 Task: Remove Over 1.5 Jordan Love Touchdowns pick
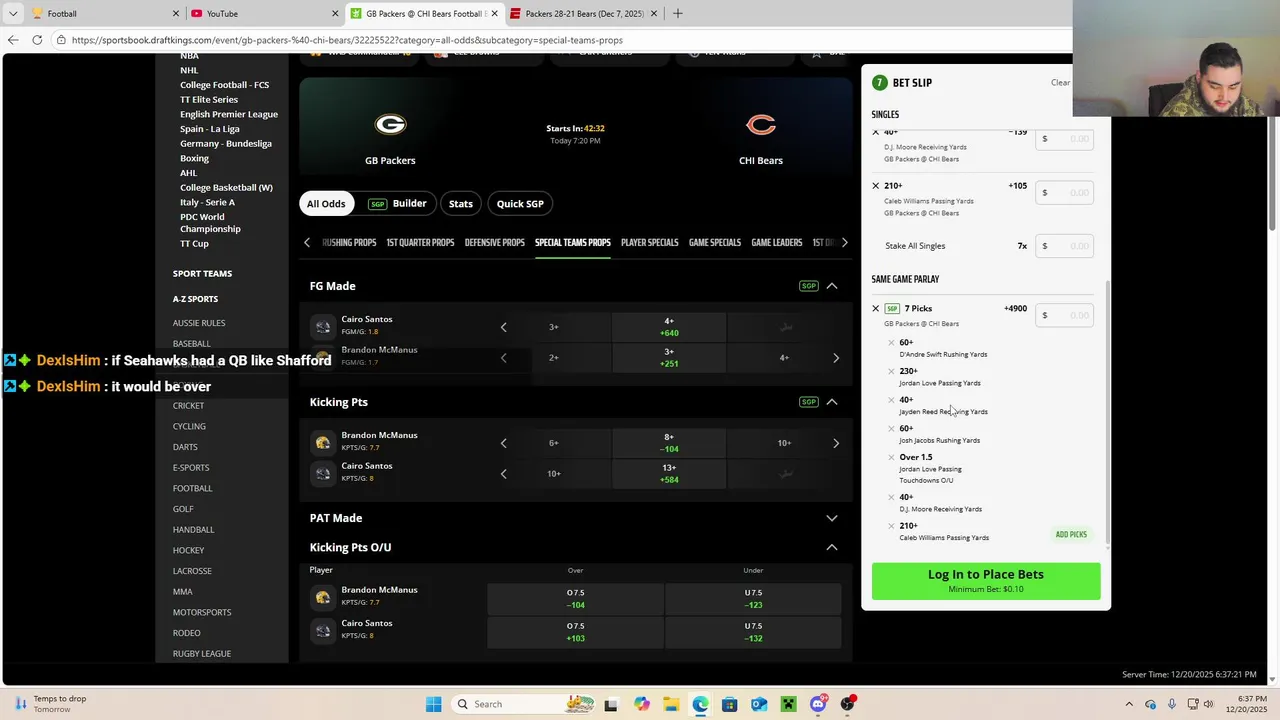(891, 458)
